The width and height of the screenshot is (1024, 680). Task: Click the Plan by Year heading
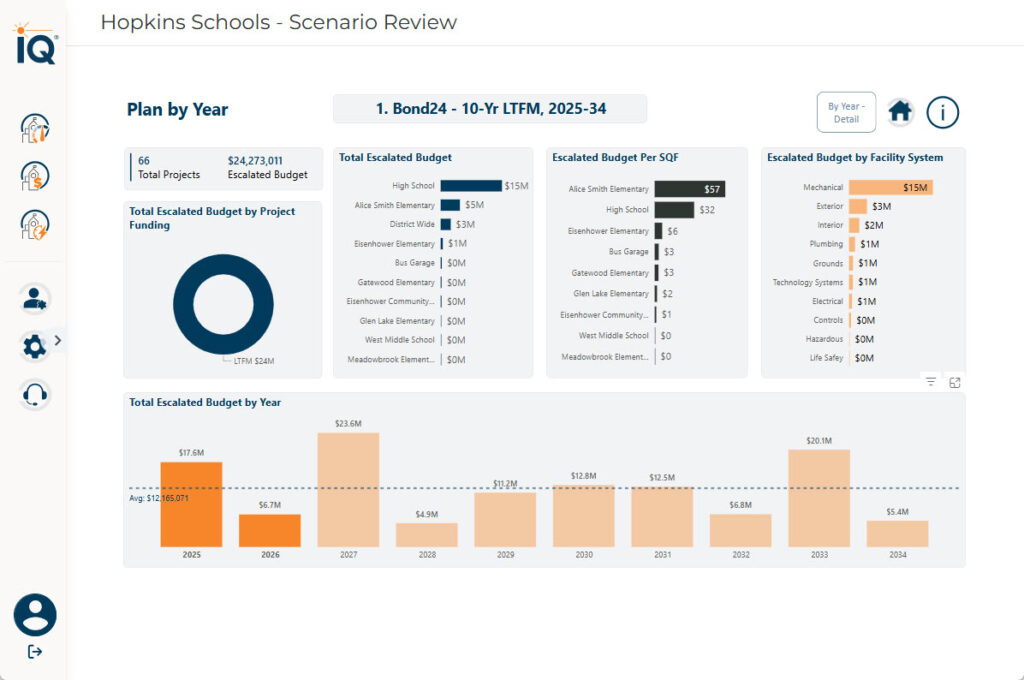click(x=177, y=110)
